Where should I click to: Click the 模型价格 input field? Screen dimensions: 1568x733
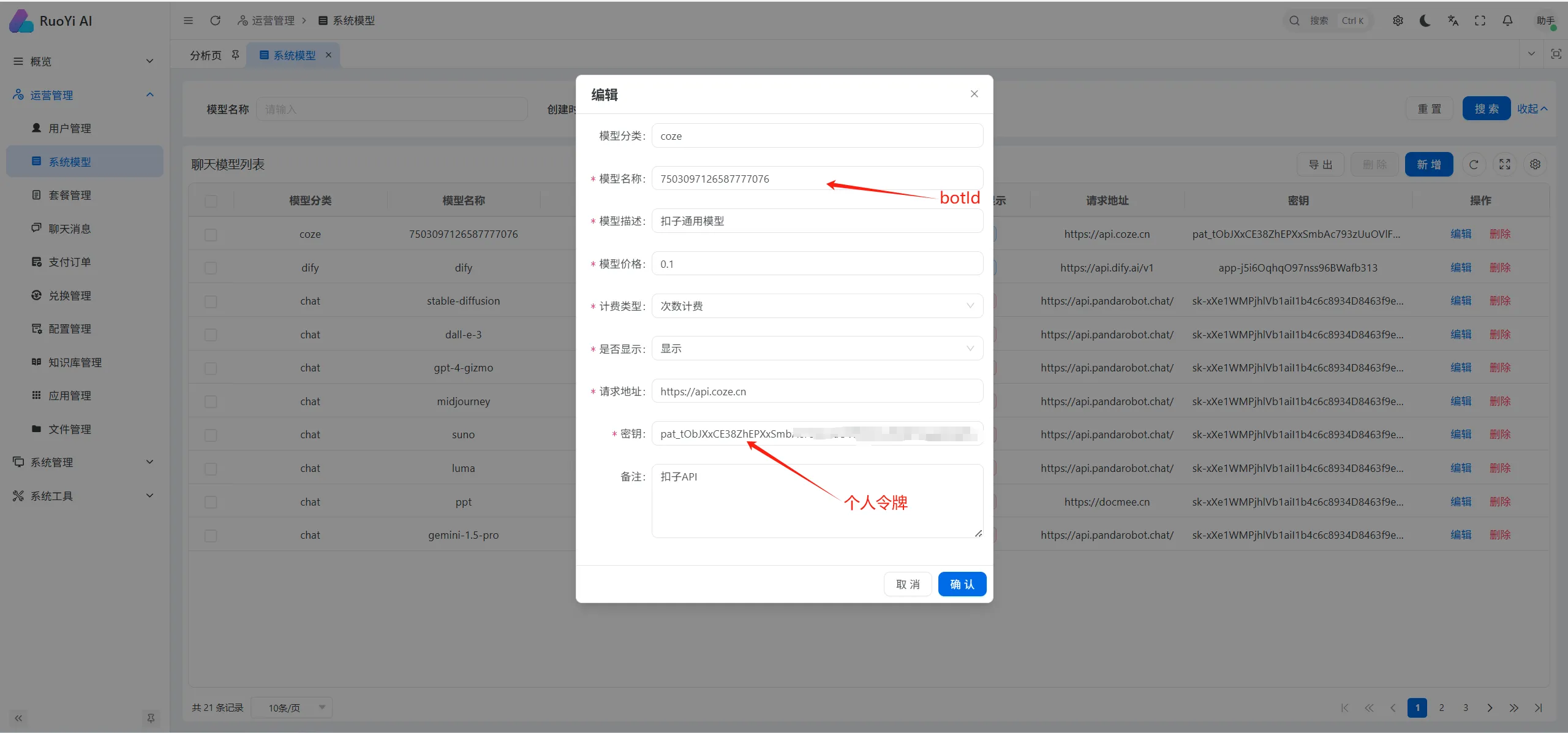(x=817, y=264)
